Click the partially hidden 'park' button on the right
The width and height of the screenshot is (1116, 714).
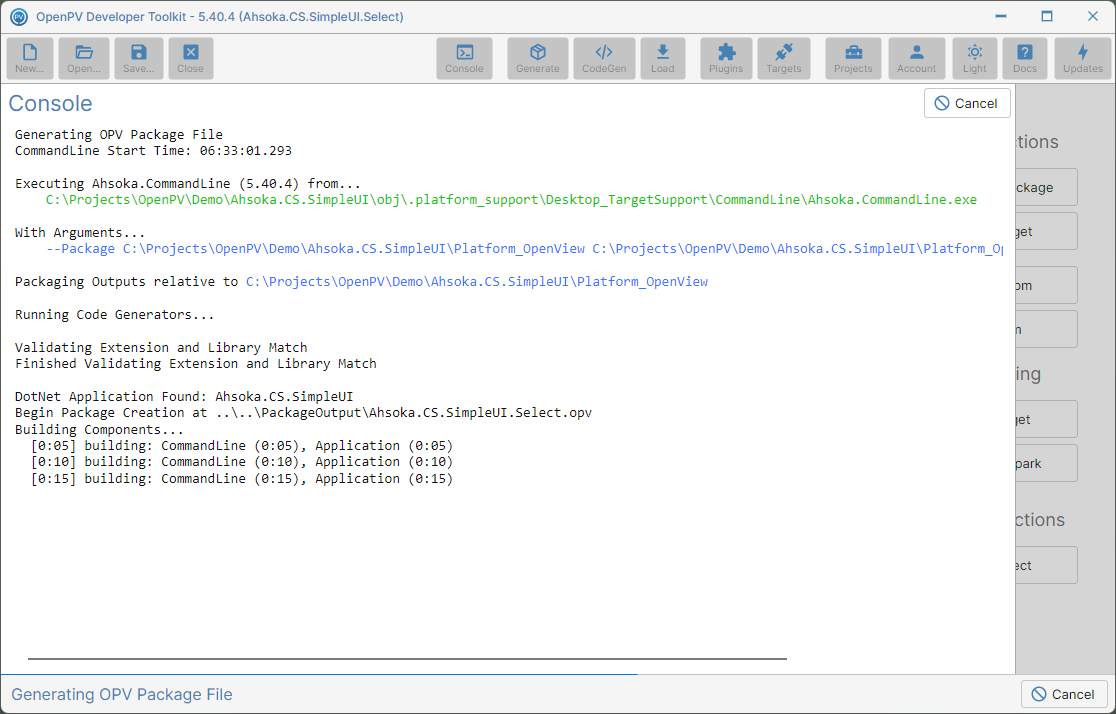coord(1046,463)
